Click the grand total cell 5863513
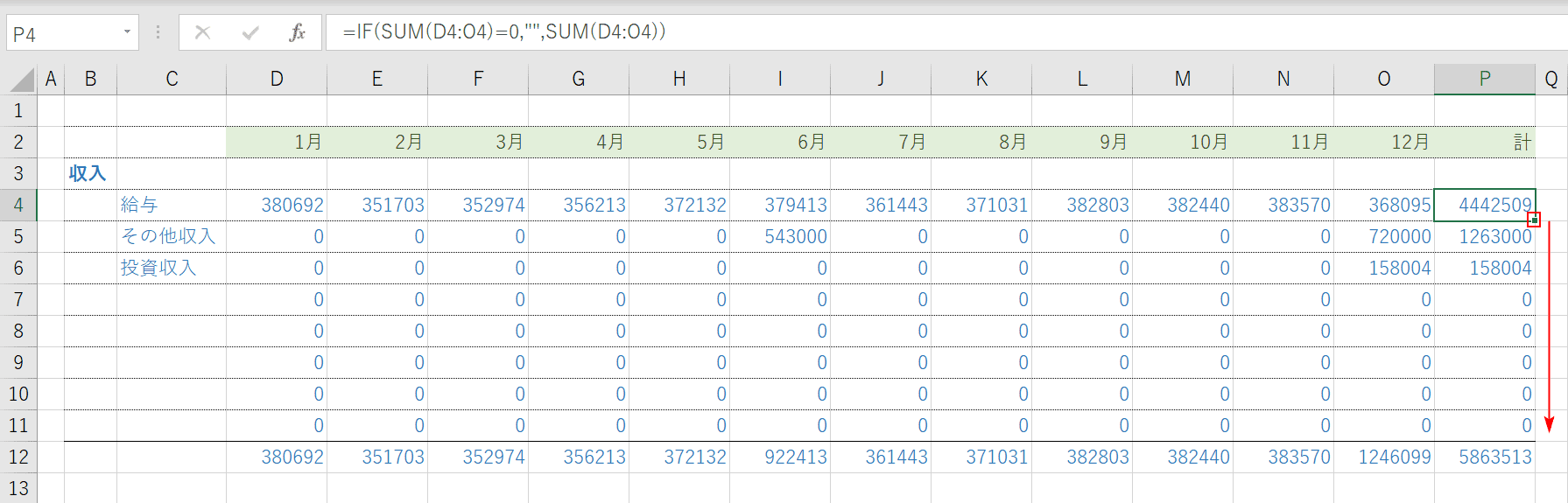 1485,457
